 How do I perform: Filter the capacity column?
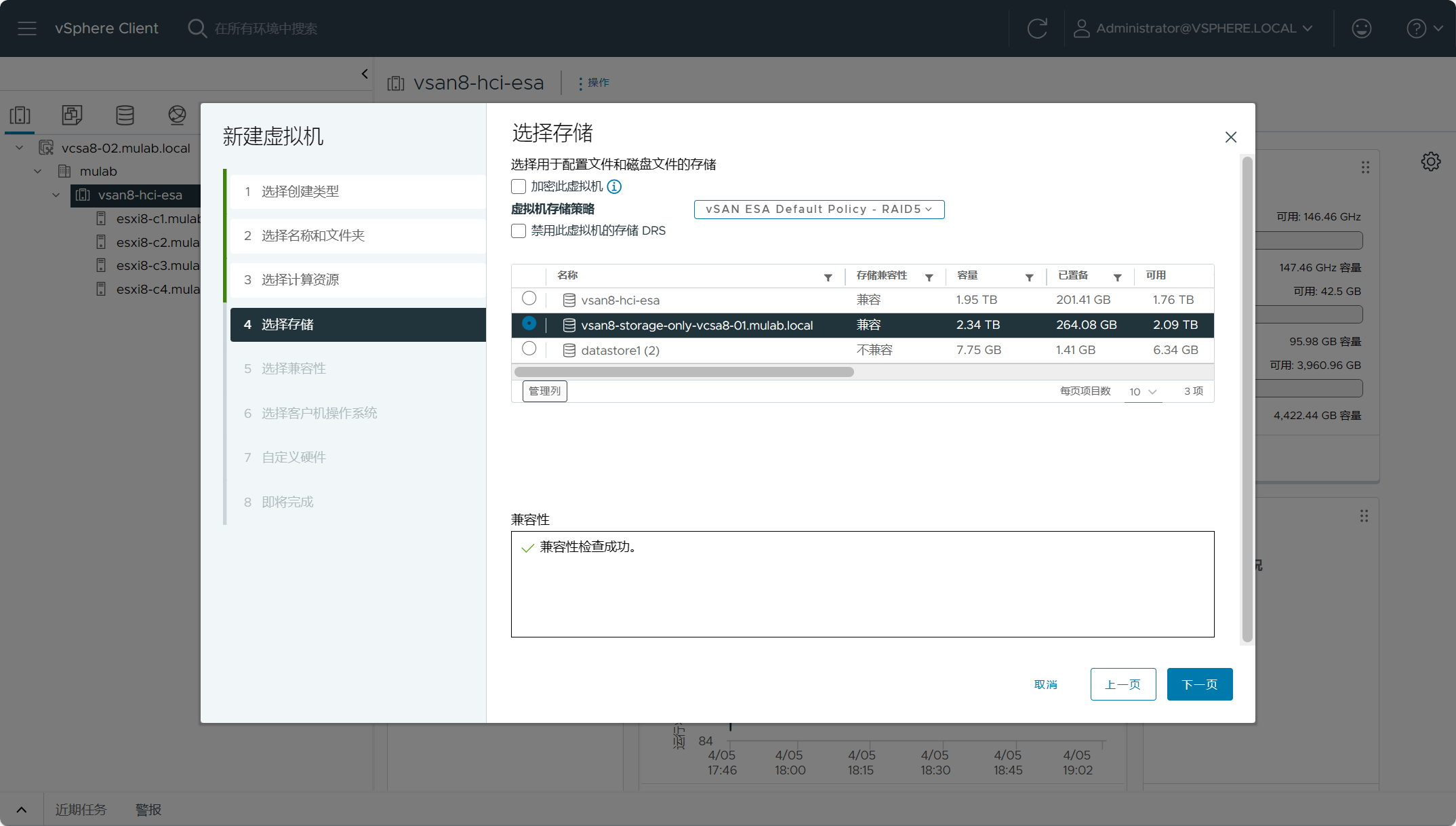(x=1029, y=277)
